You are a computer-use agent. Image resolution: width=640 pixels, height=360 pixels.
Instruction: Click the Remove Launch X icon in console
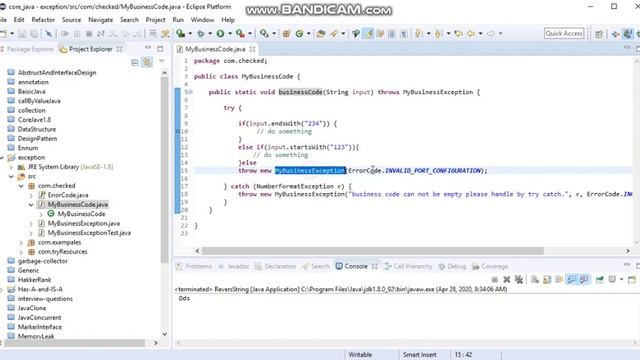507,279
